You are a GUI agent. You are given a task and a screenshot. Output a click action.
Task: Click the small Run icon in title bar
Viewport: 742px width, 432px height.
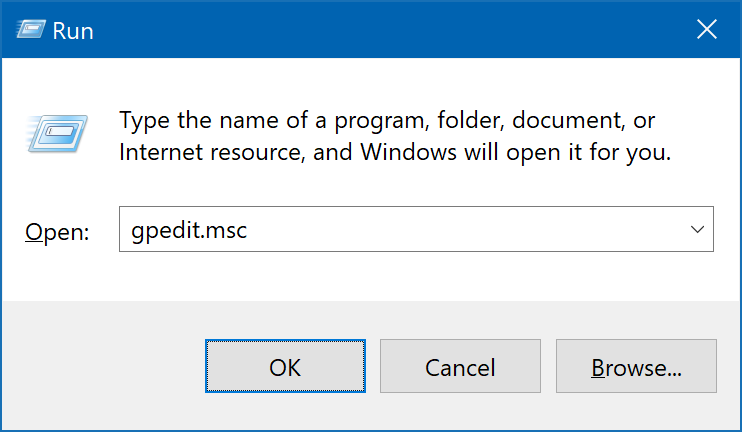click(31, 29)
